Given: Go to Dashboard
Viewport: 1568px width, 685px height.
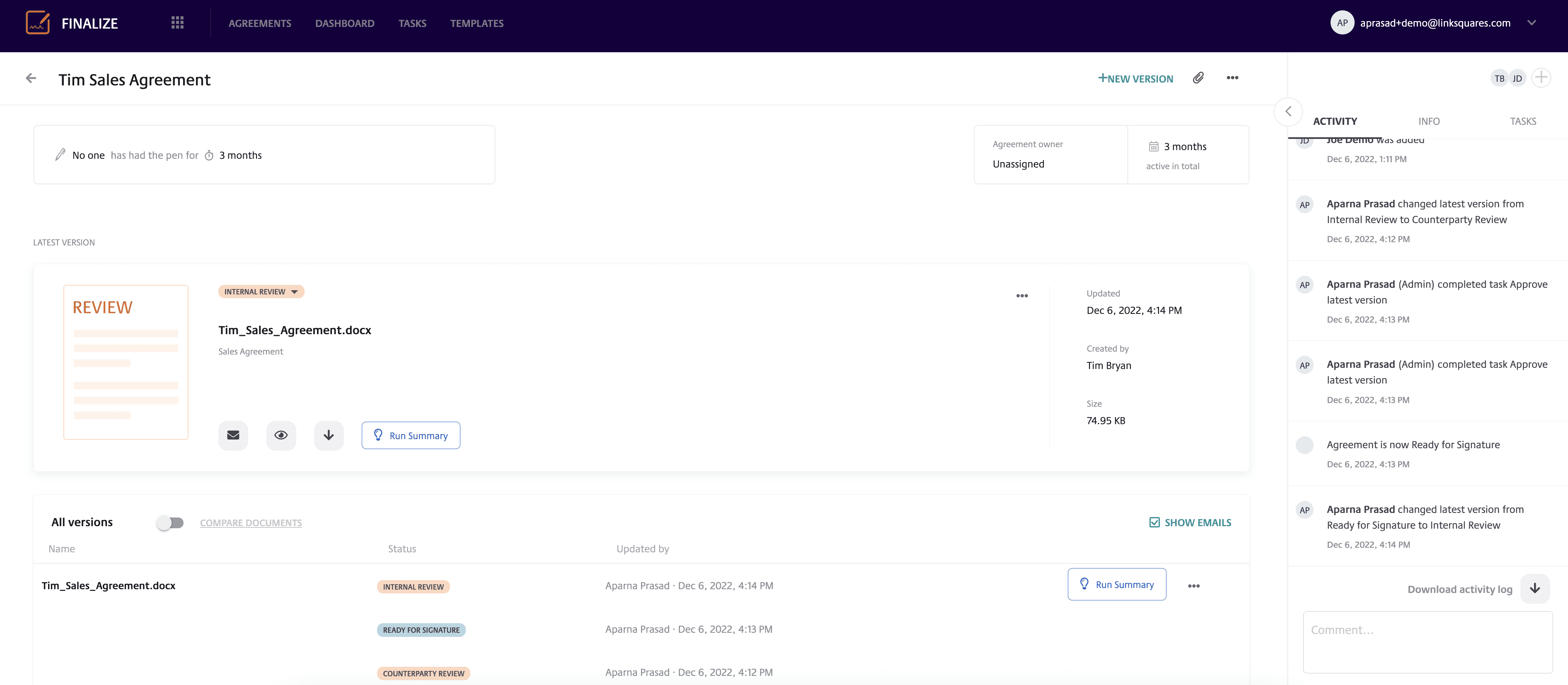Looking at the screenshot, I should (x=344, y=23).
